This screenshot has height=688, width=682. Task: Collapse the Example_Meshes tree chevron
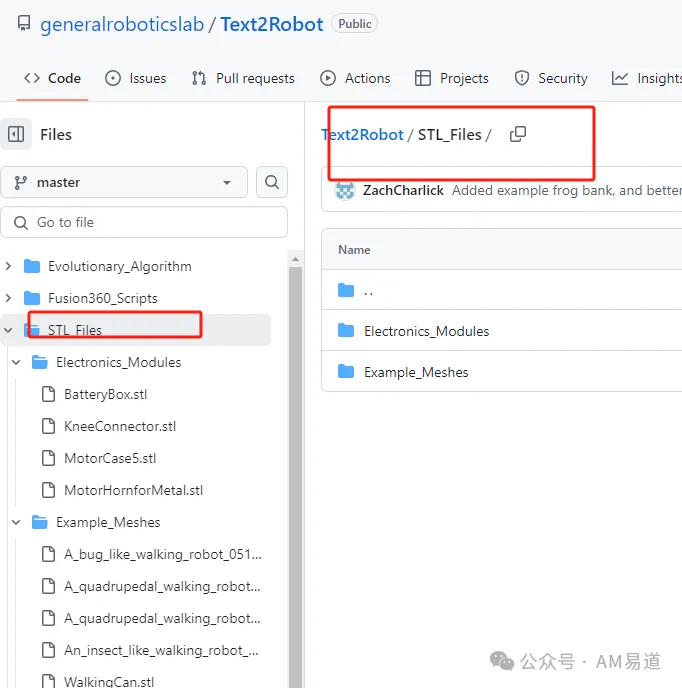pyautogui.click(x=16, y=522)
